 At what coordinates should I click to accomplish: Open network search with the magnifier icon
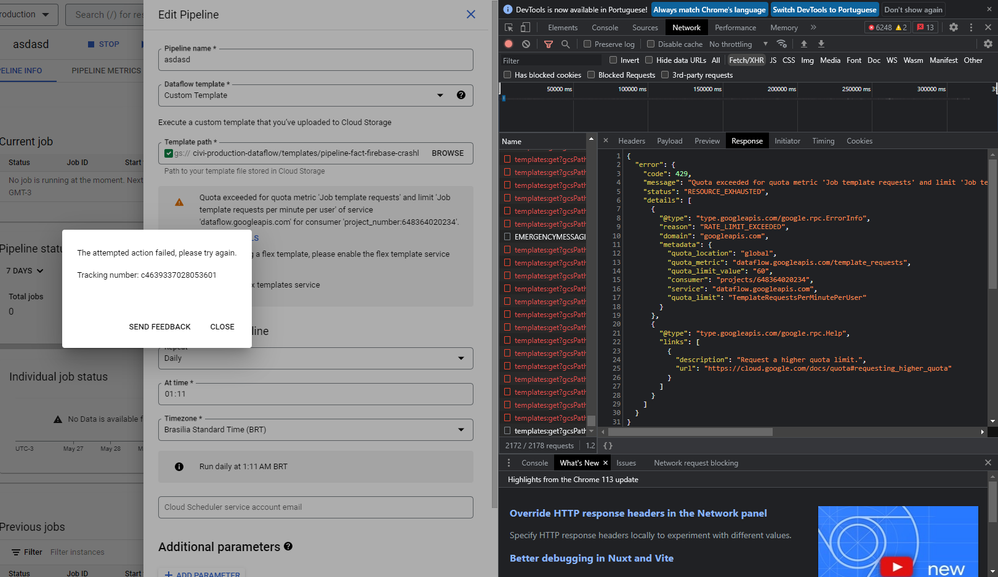click(565, 44)
